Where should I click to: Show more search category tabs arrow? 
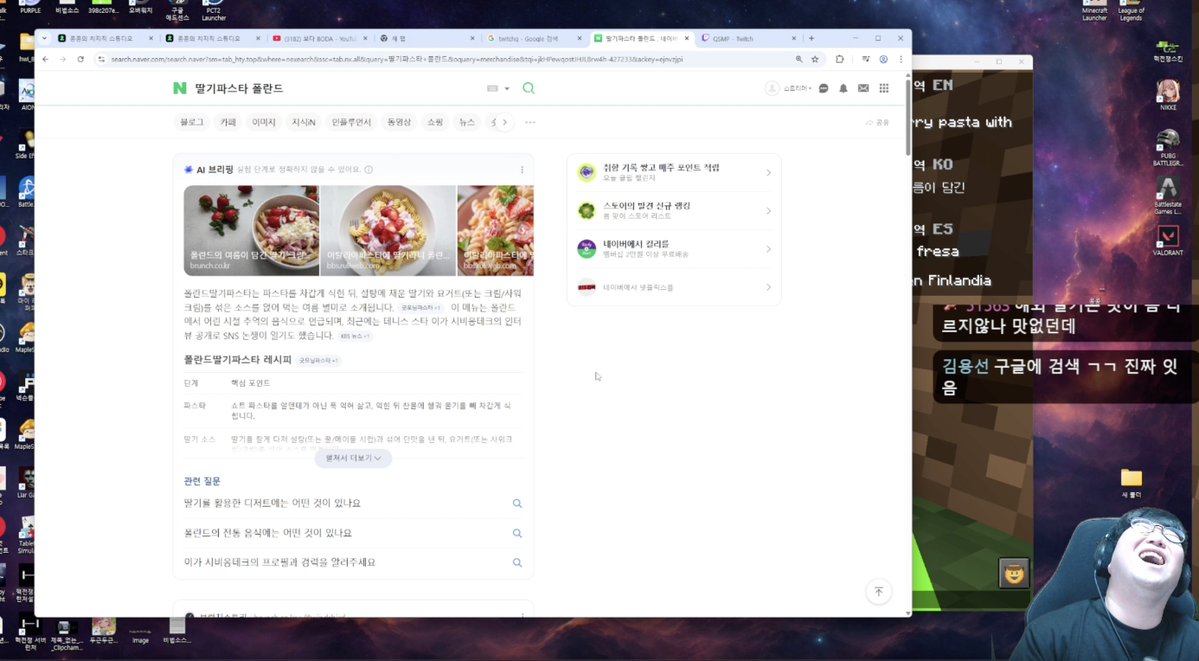click(505, 122)
